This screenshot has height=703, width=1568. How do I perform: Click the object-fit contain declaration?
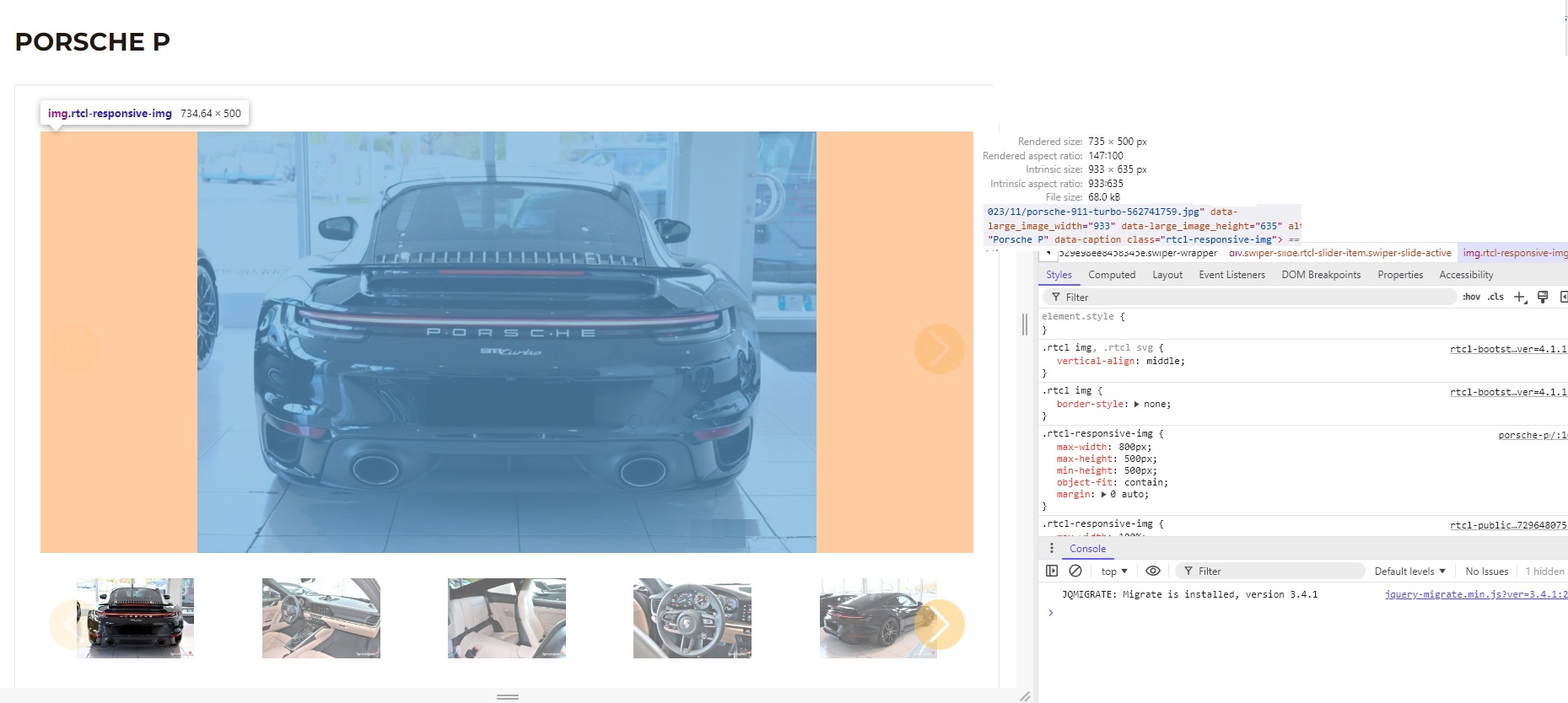tap(1112, 483)
